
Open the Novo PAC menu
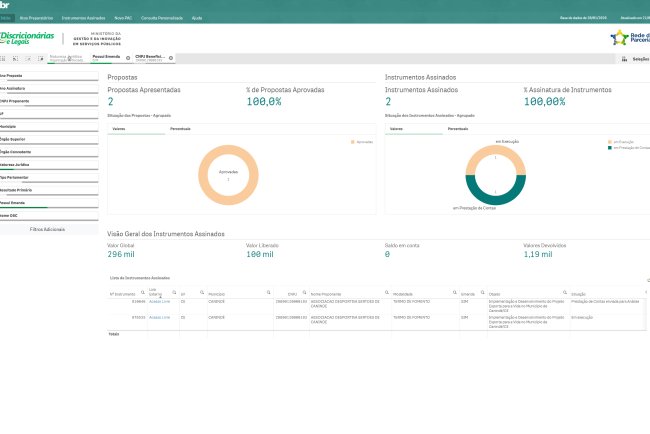[123, 18]
